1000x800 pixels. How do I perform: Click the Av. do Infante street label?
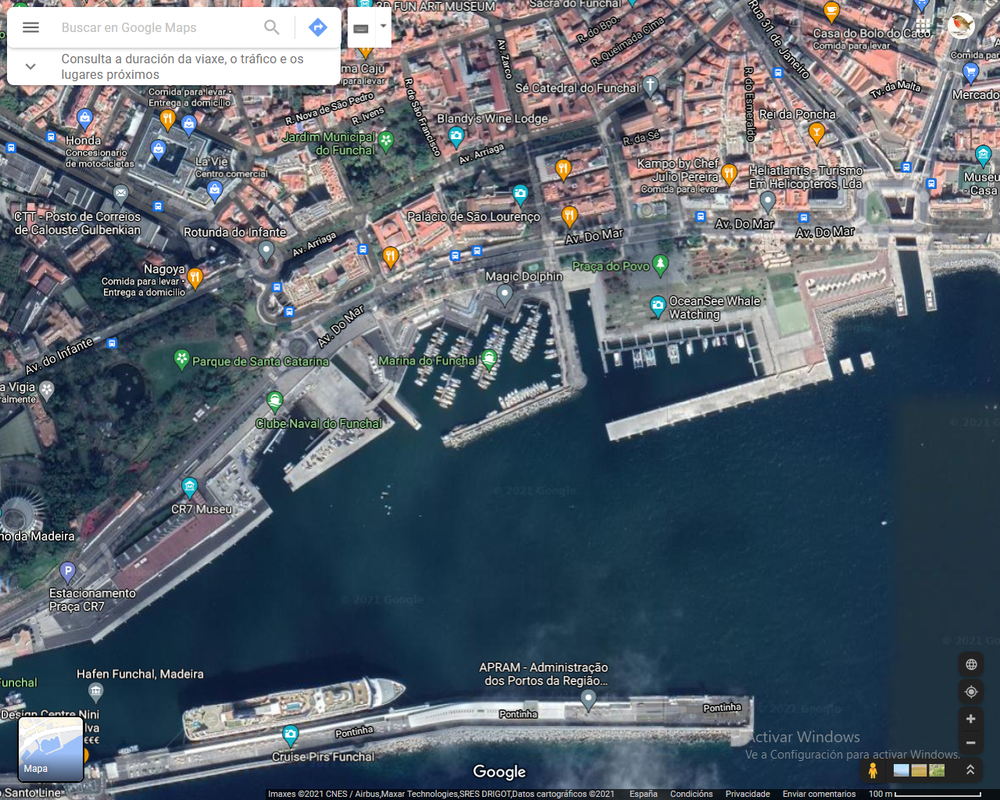click(59, 357)
